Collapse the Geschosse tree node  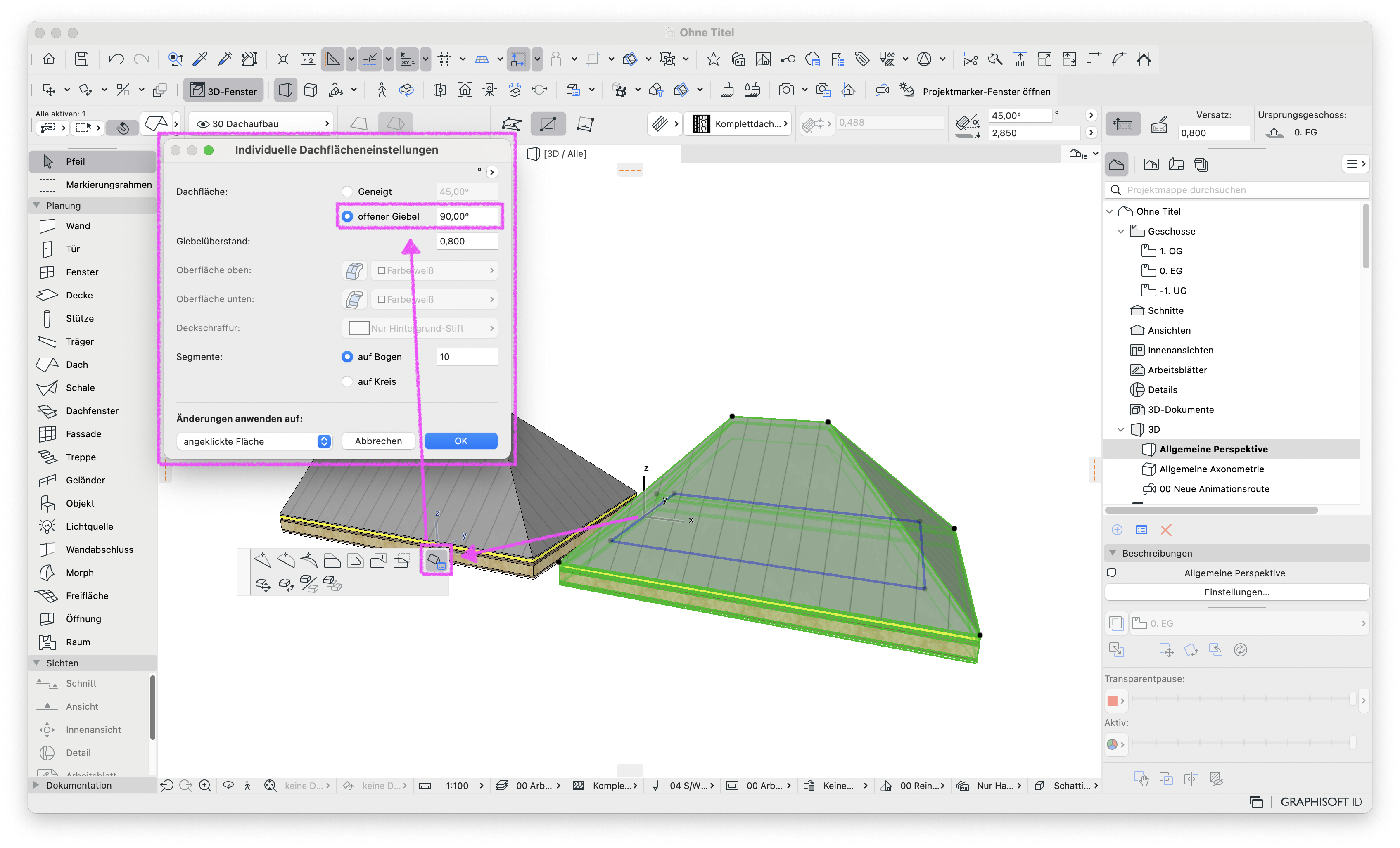[x=1121, y=232]
